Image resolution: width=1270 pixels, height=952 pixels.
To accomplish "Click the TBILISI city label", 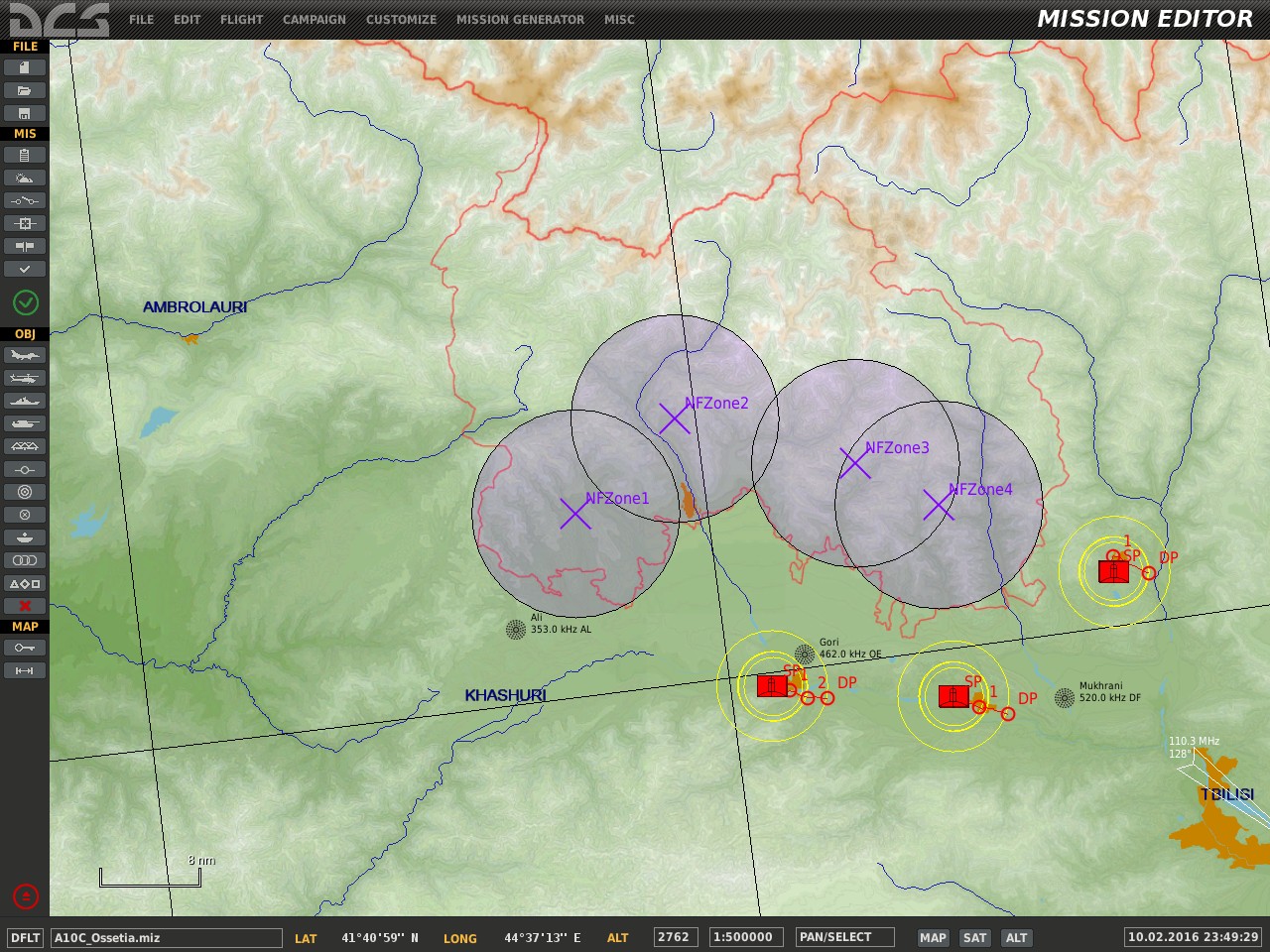I will (x=1227, y=794).
